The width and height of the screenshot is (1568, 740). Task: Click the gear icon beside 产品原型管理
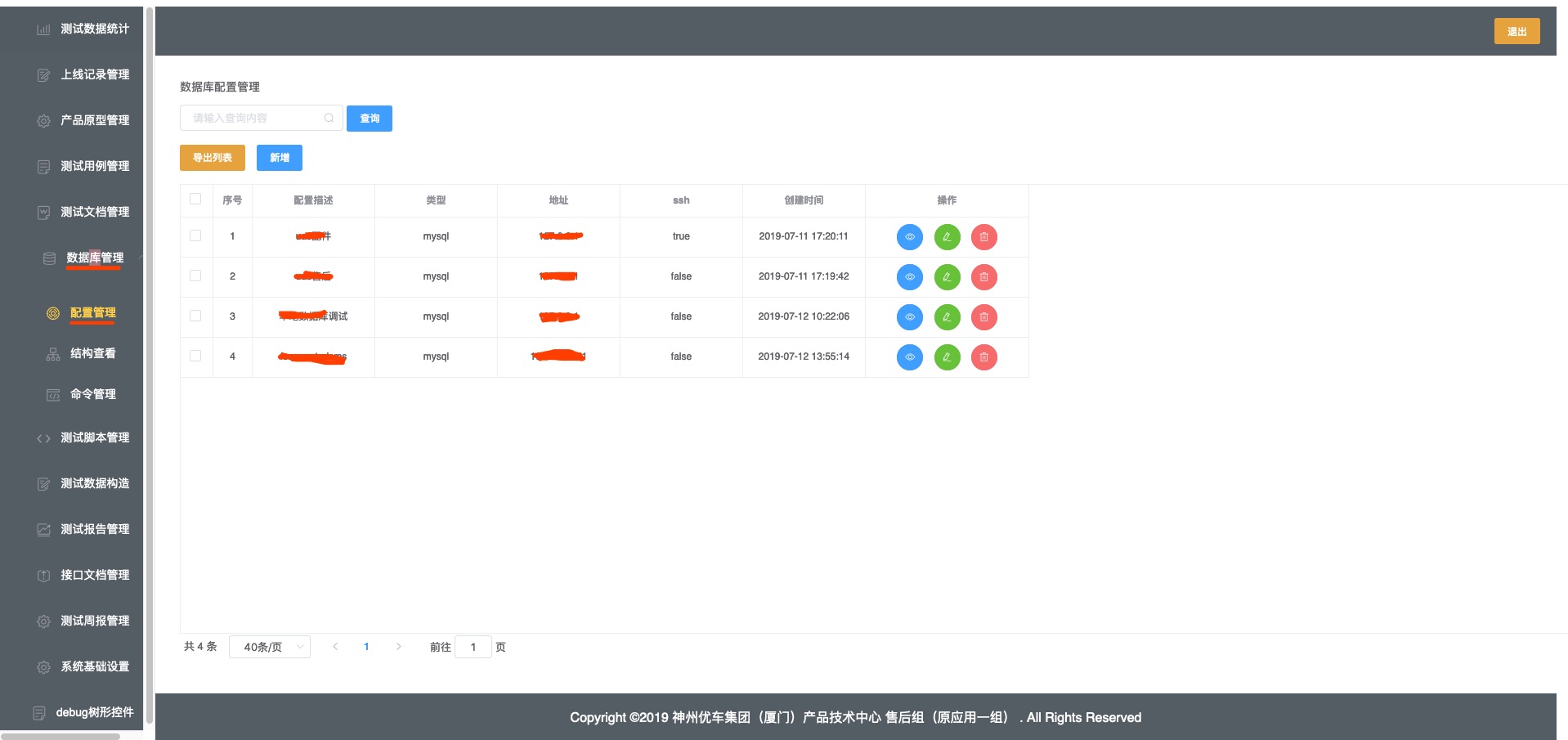pos(43,121)
